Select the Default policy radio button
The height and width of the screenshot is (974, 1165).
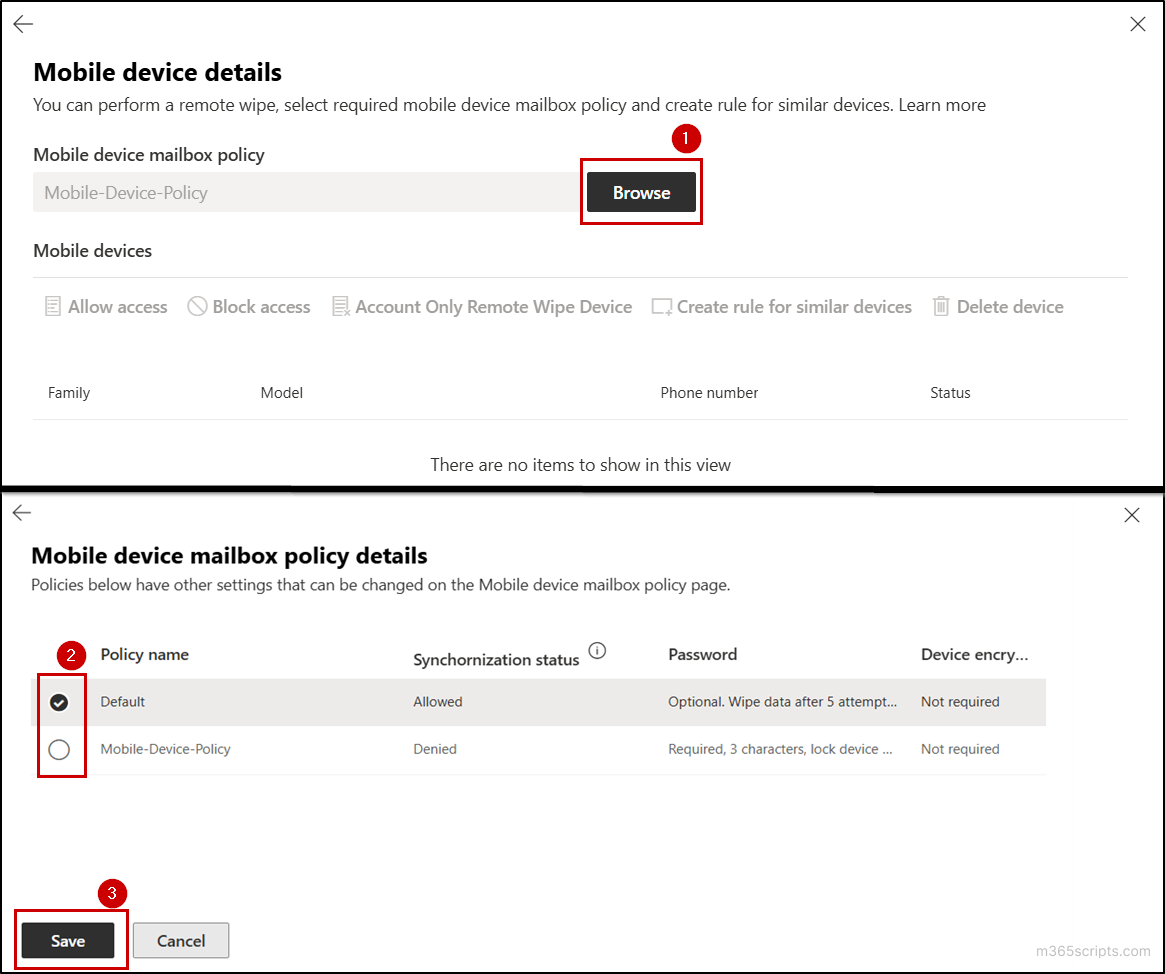pyautogui.click(x=61, y=701)
